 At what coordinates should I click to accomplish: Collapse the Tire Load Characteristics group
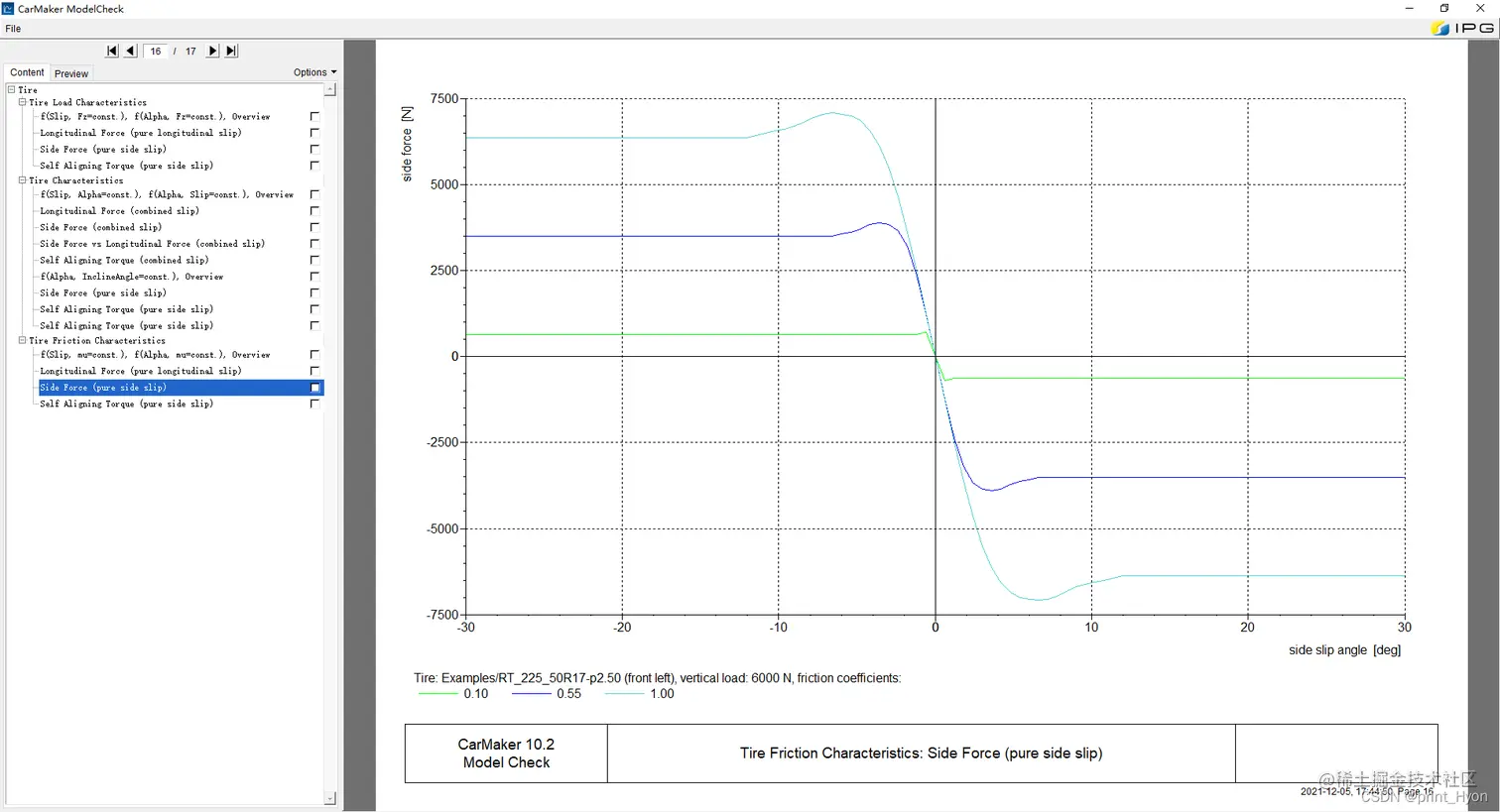[x=23, y=102]
